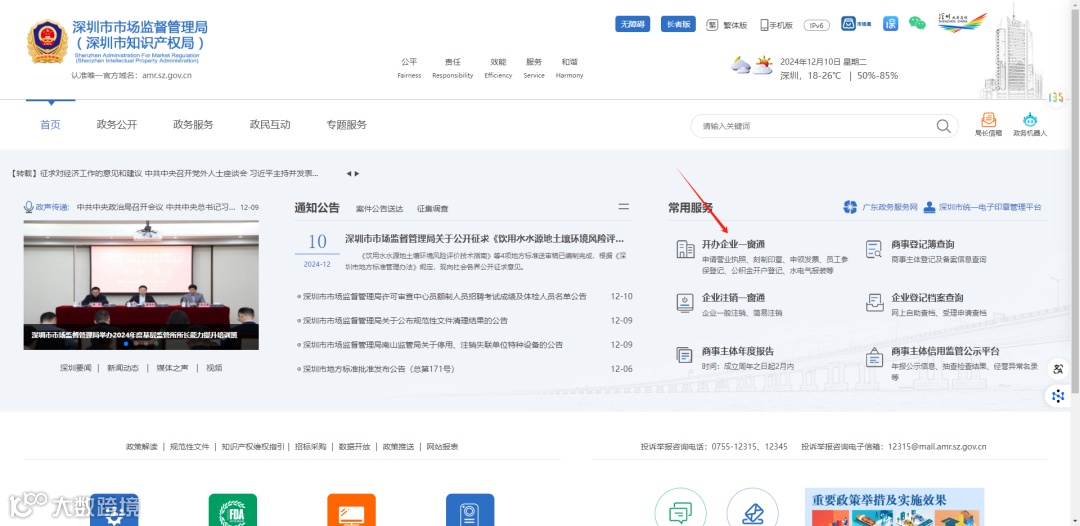The width and height of the screenshot is (1080, 526).
Task: Open the 企业登记档案查询 service link
Action: point(928,298)
